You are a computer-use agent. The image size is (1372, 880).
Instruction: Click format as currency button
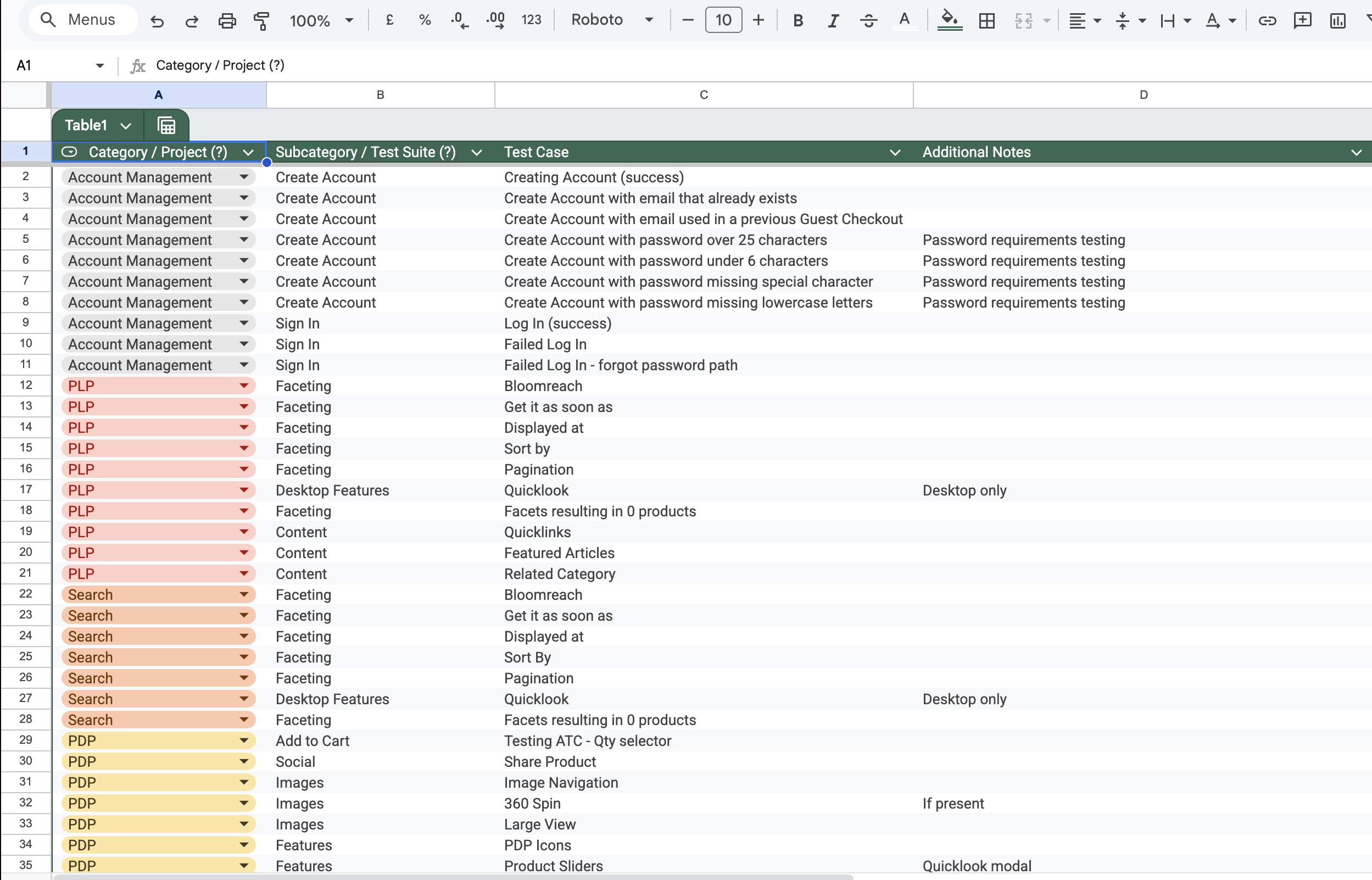point(389,20)
